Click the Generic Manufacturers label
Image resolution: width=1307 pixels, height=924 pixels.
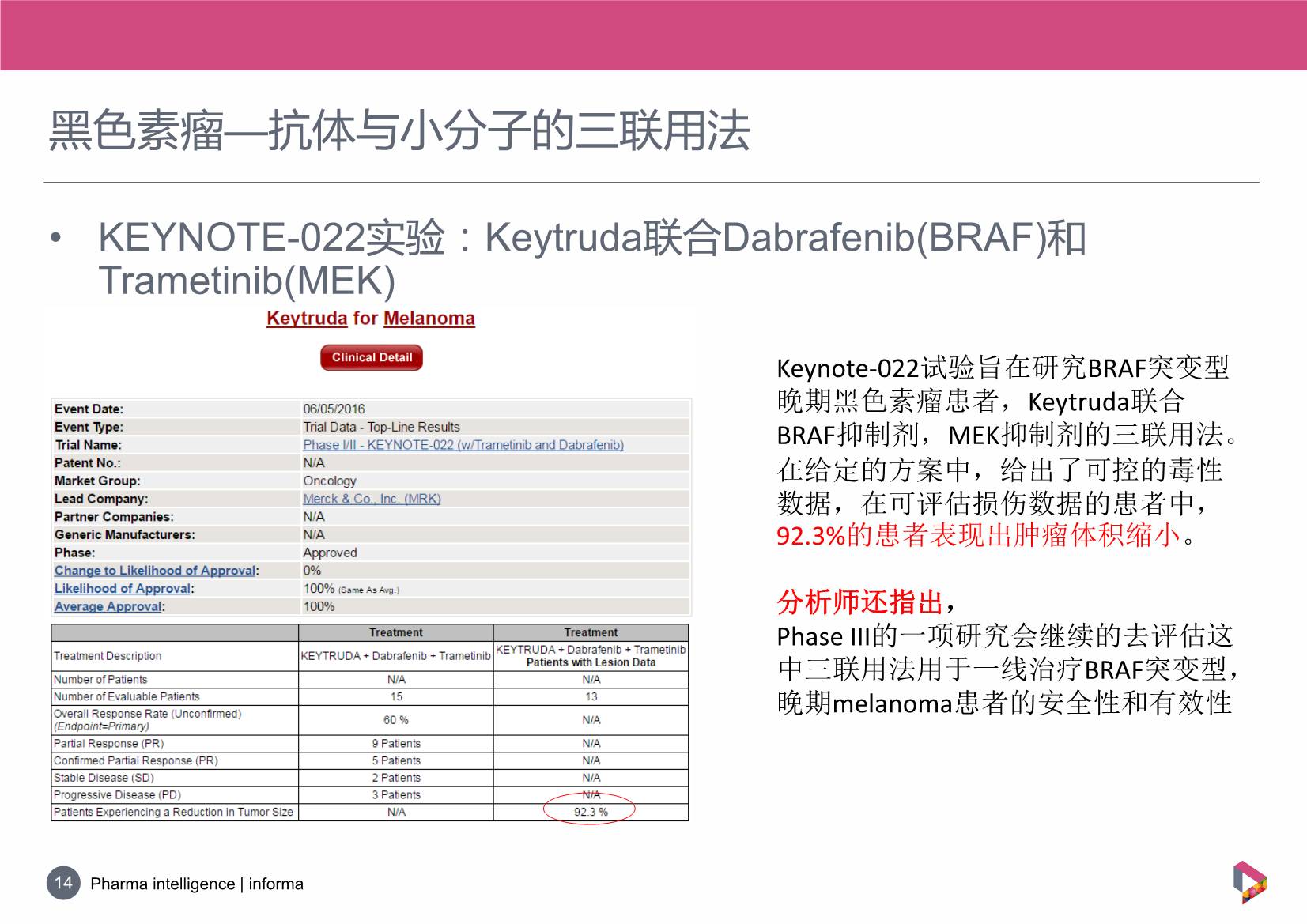[x=125, y=535]
